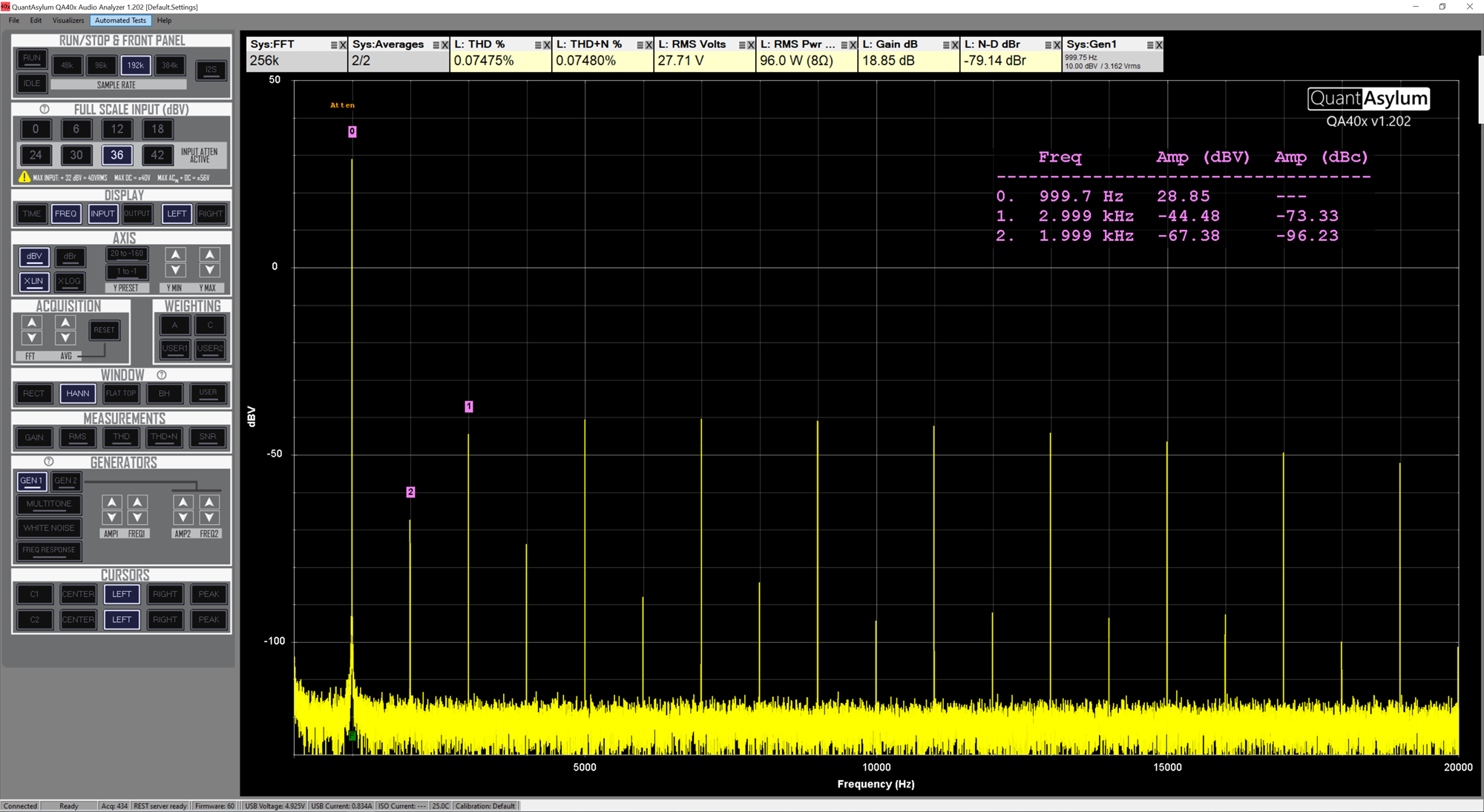The width and height of the screenshot is (1484, 812).
Task: Open the Sys:FFT tile menu icon
Action: pyautogui.click(x=334, y=45)
